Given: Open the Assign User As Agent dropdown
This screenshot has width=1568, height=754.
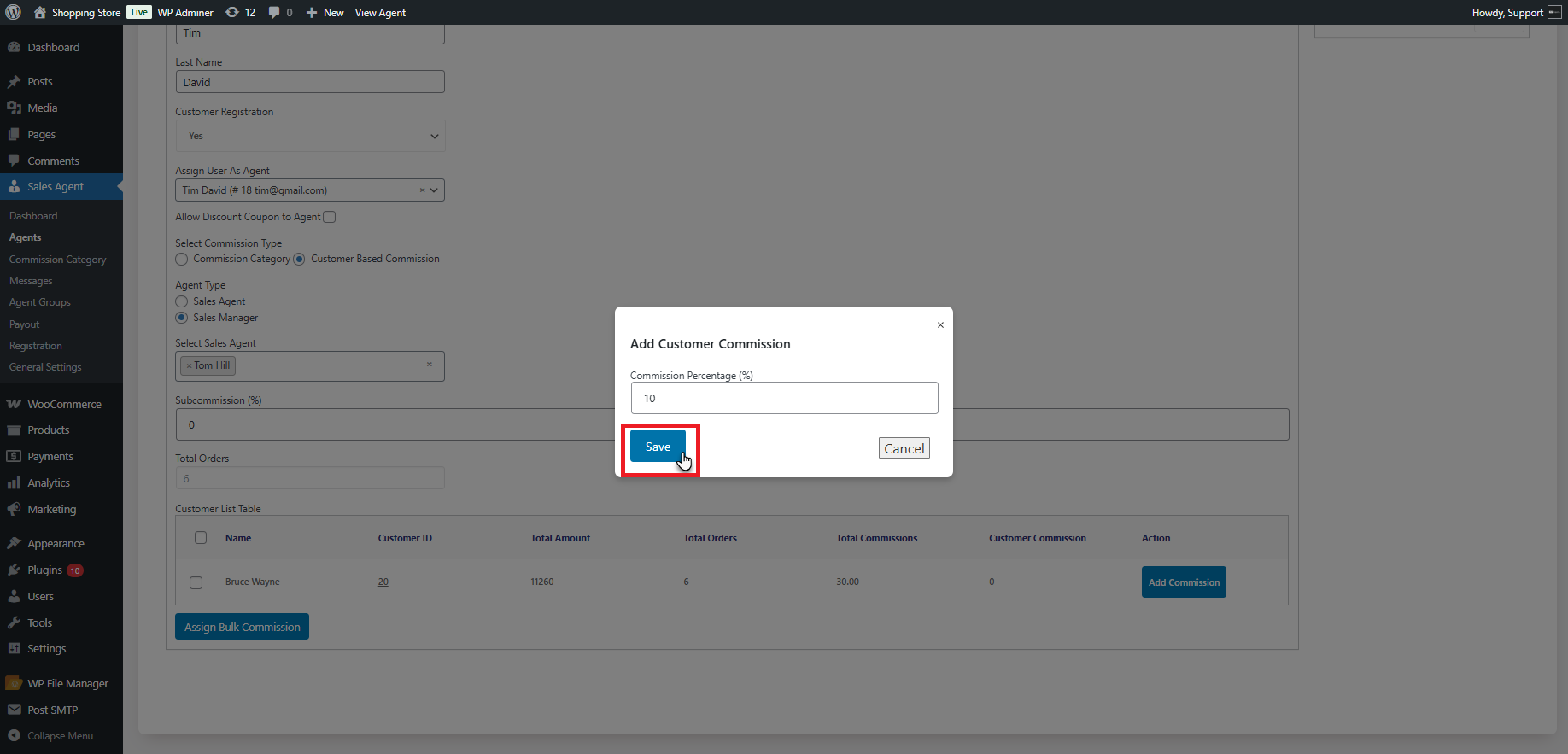Looking at the screenshot, I should tap(435, 190).
